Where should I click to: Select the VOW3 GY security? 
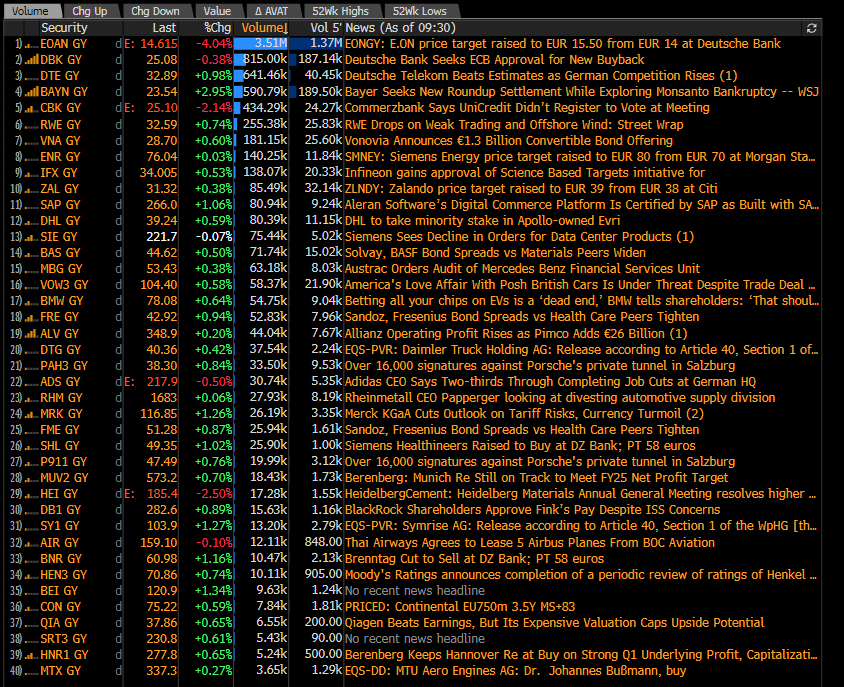64,285
